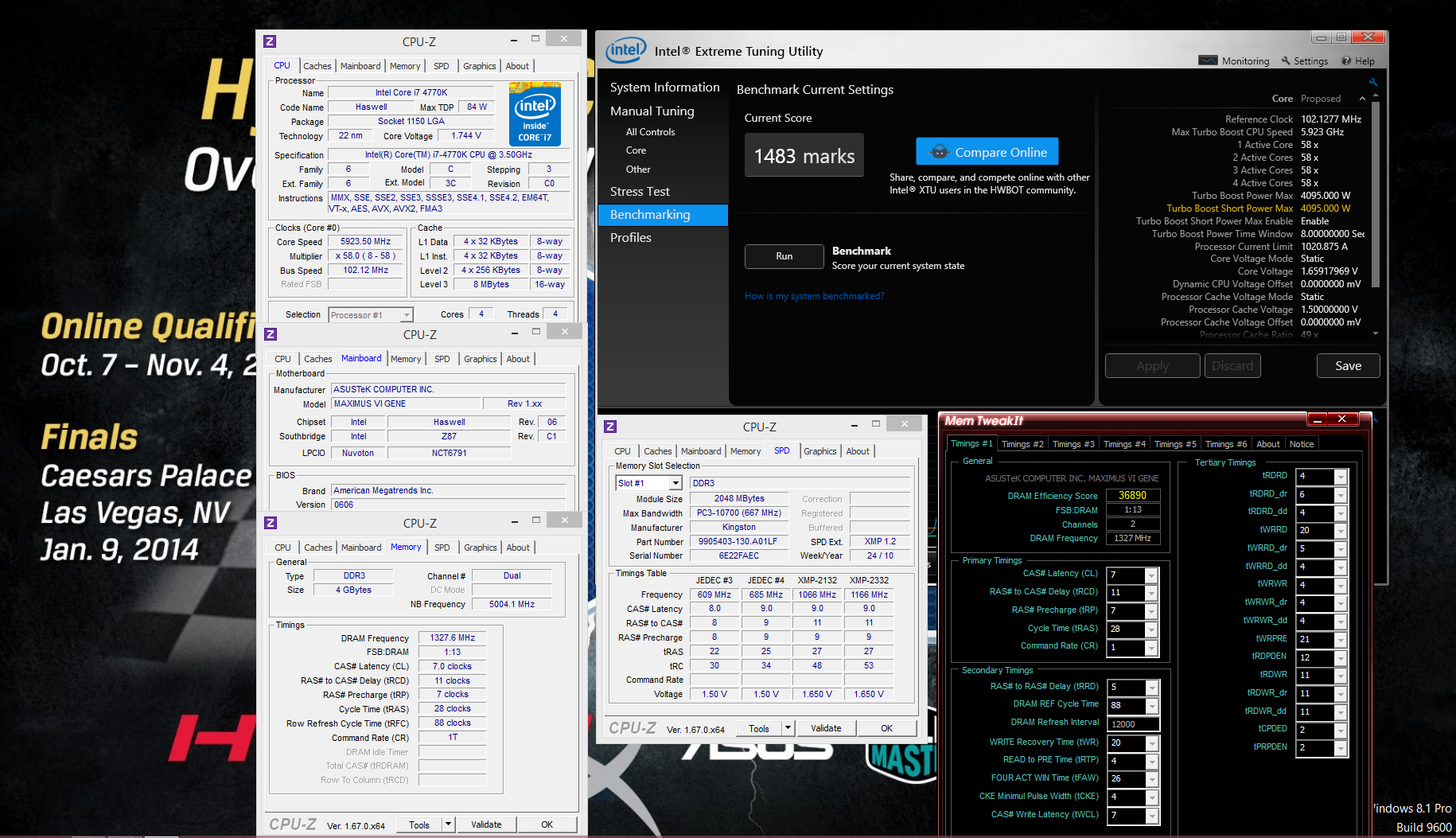
Task: Open 'How is my system benchmarked?' link
Action: (814, 296)
